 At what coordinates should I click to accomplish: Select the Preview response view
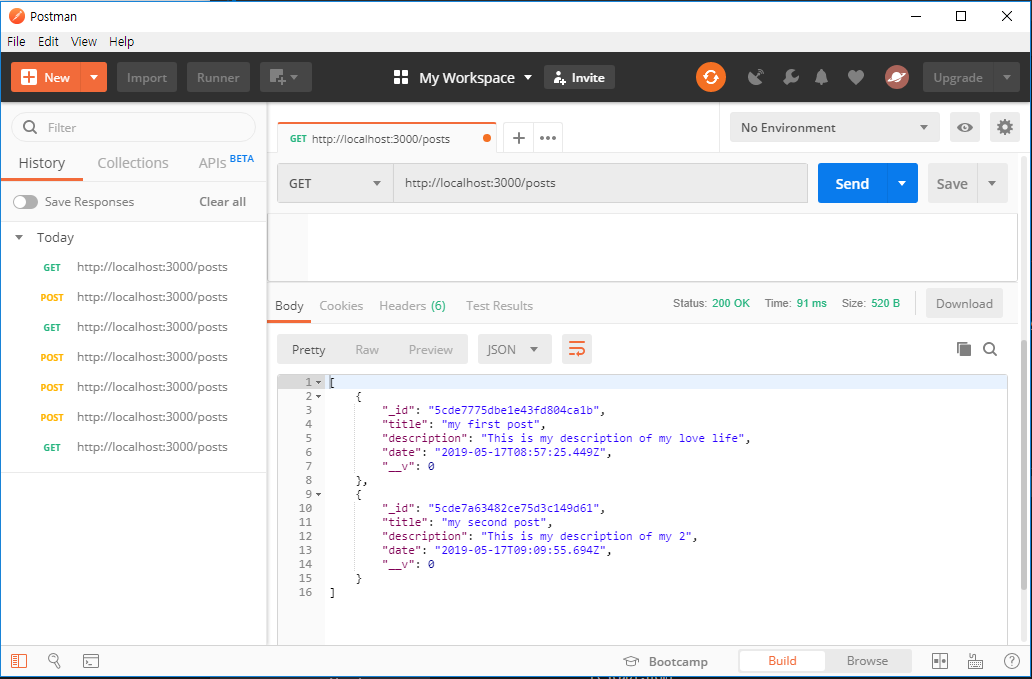click(430, 349)
